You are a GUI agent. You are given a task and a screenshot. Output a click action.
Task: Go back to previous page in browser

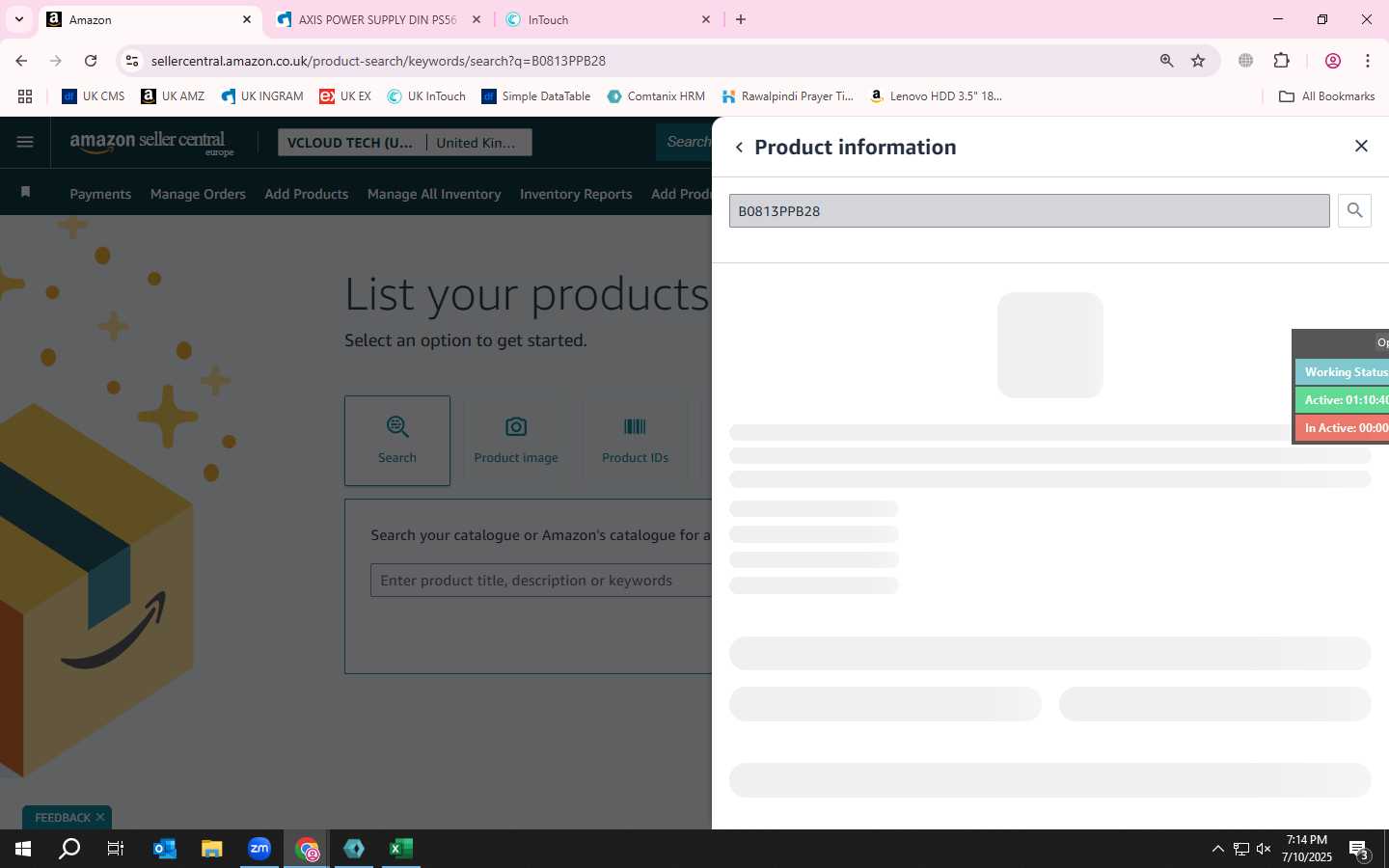pyautogui.click(x=21, y=61)
